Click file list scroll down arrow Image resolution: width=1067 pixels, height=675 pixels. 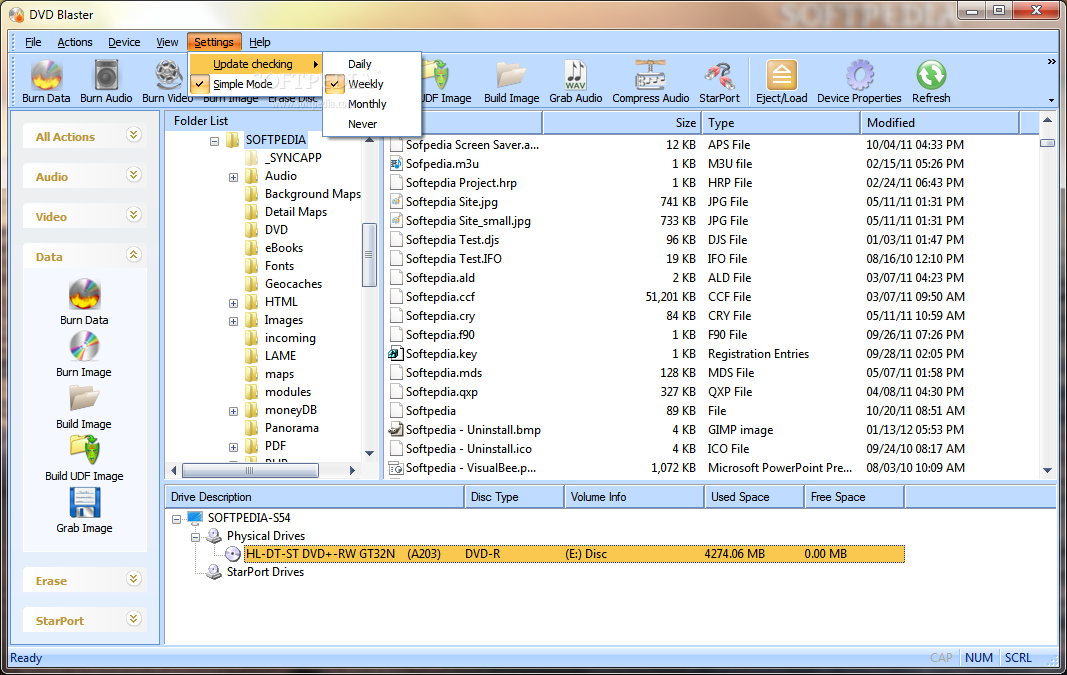coord(1047,470)
